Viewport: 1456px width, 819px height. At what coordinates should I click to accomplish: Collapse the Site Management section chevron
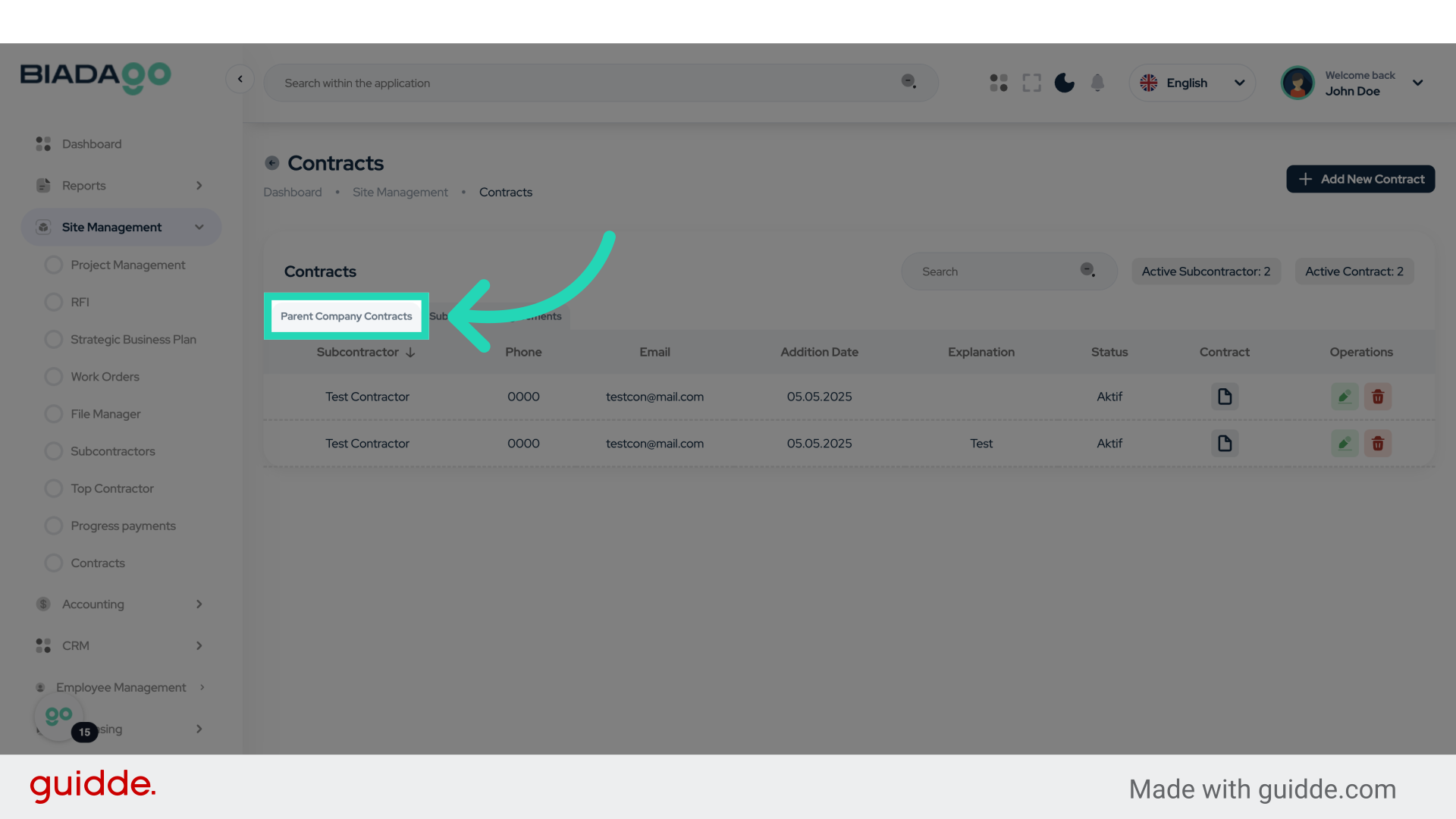tap(199, 227)
